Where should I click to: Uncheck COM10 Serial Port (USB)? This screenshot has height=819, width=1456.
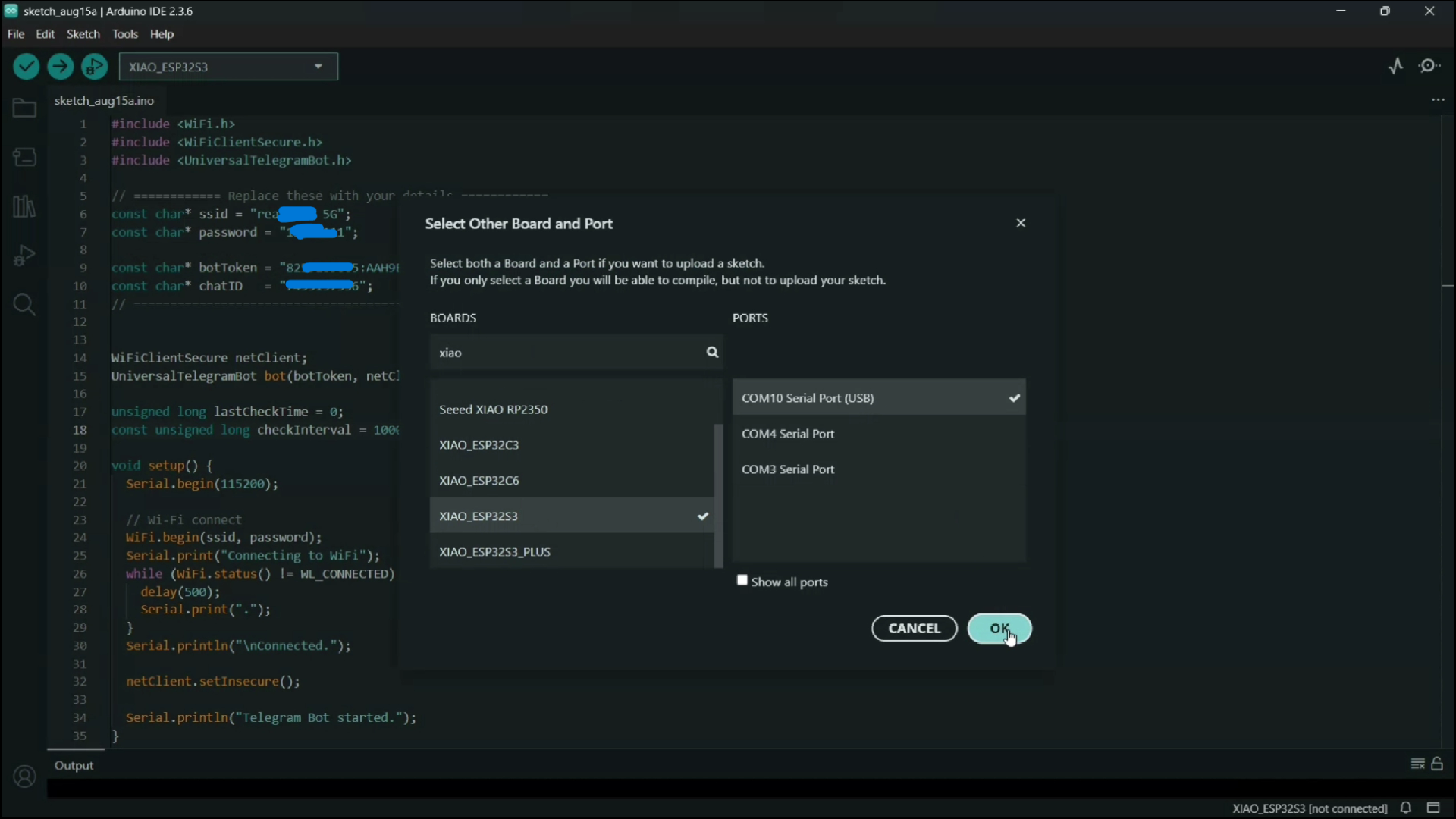(879, 397)
